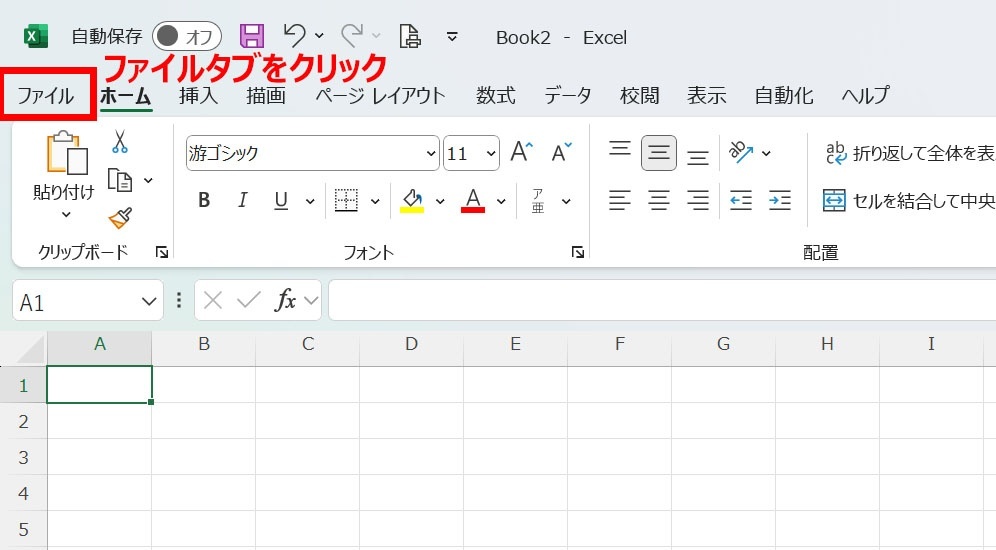This screenshot has height=550, width=996.
Task: Click the Paste (貼り付け) clipboard icon
Action: (x=67, y=152)
